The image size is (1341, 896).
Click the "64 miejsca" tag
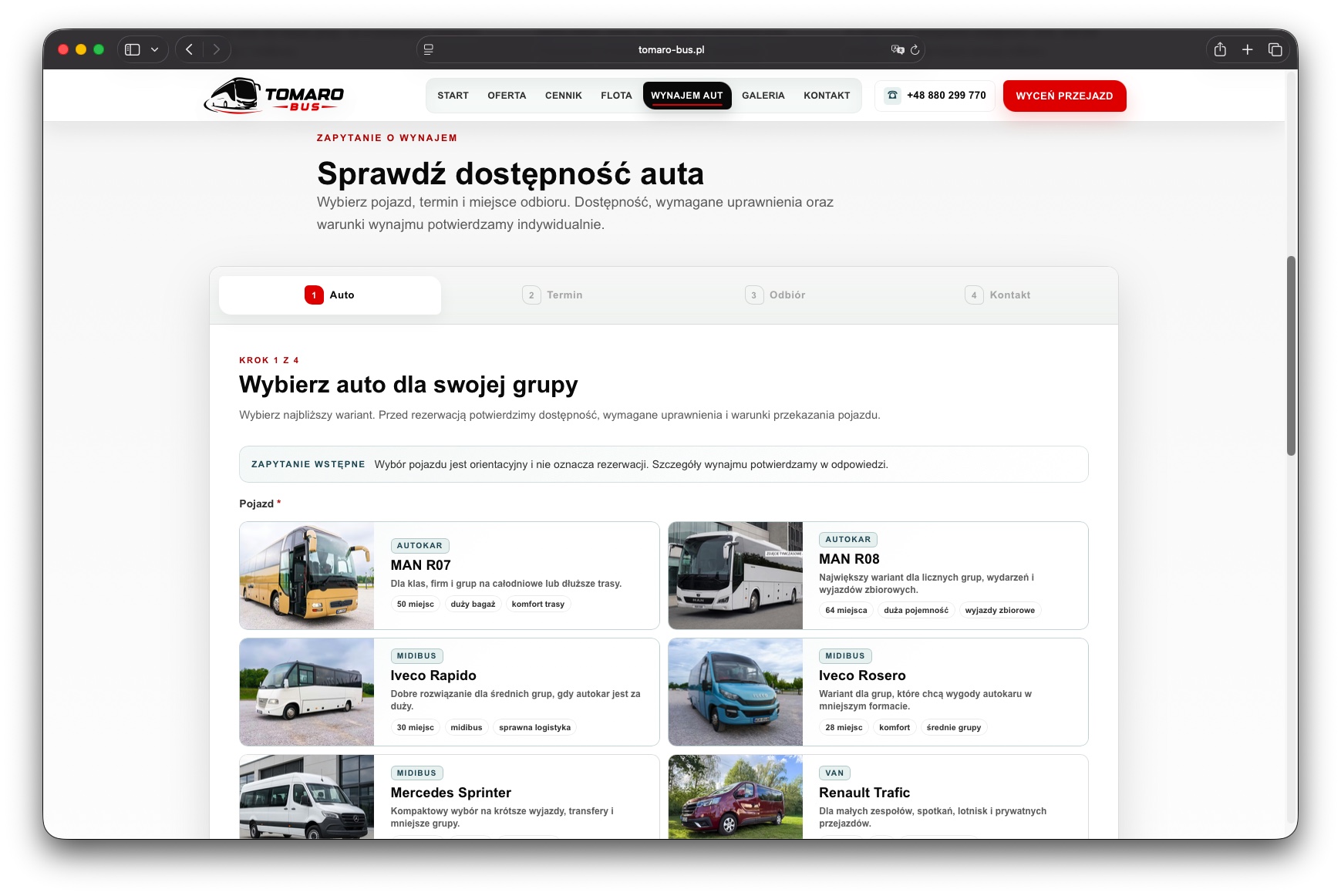click(846, 611)
